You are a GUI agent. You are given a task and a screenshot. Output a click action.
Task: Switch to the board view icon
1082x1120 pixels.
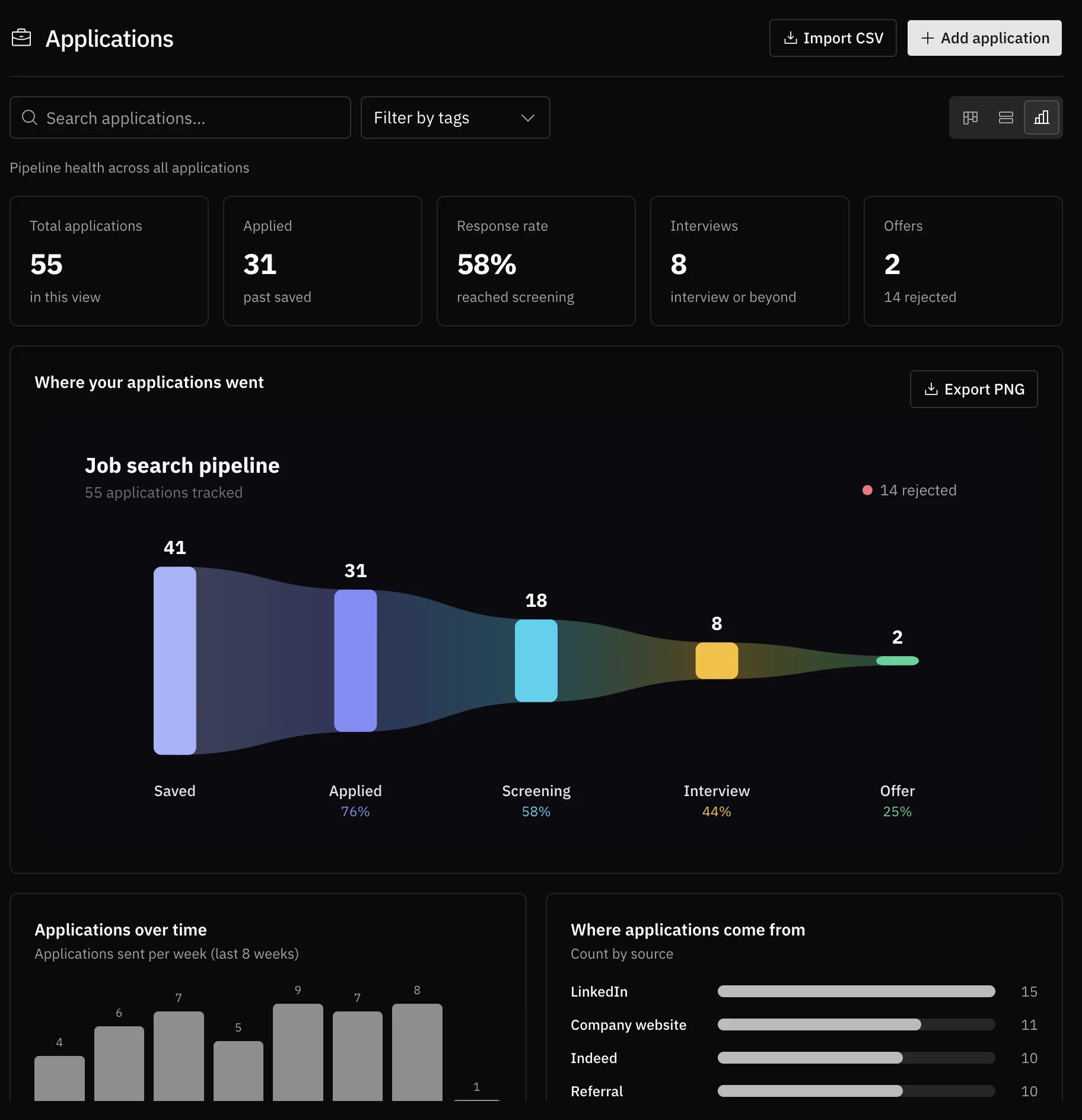point(970,117)
